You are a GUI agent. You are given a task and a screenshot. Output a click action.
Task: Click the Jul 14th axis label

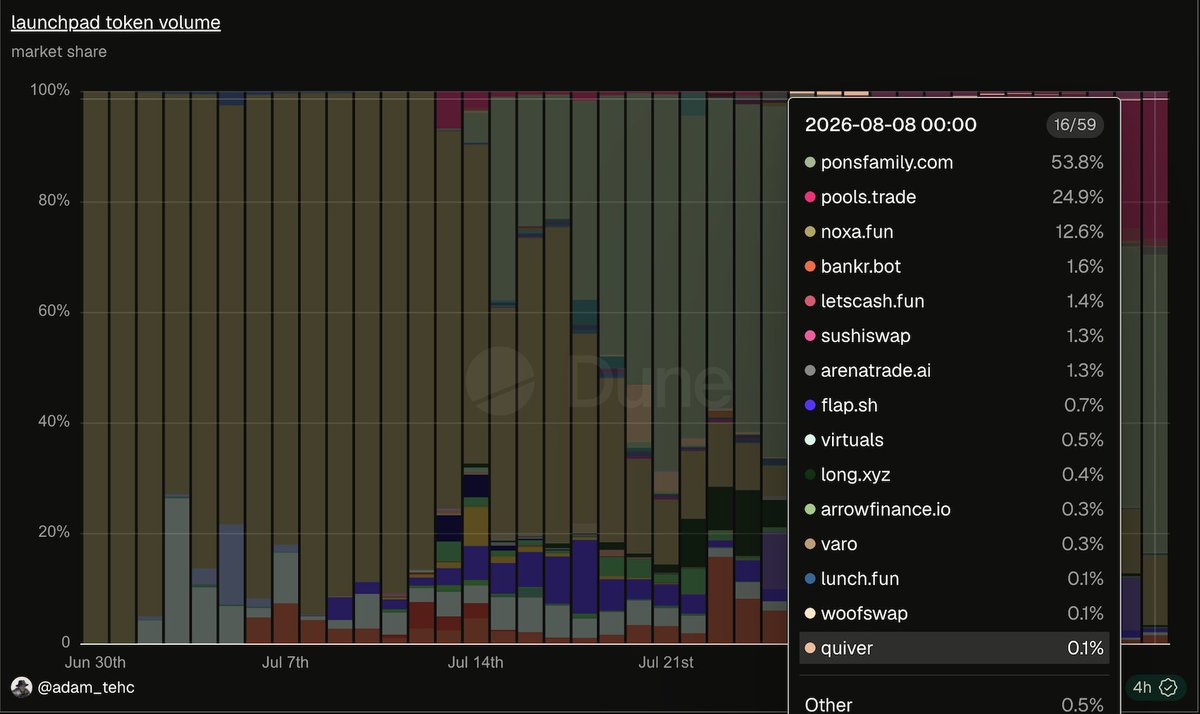point(475,662)
